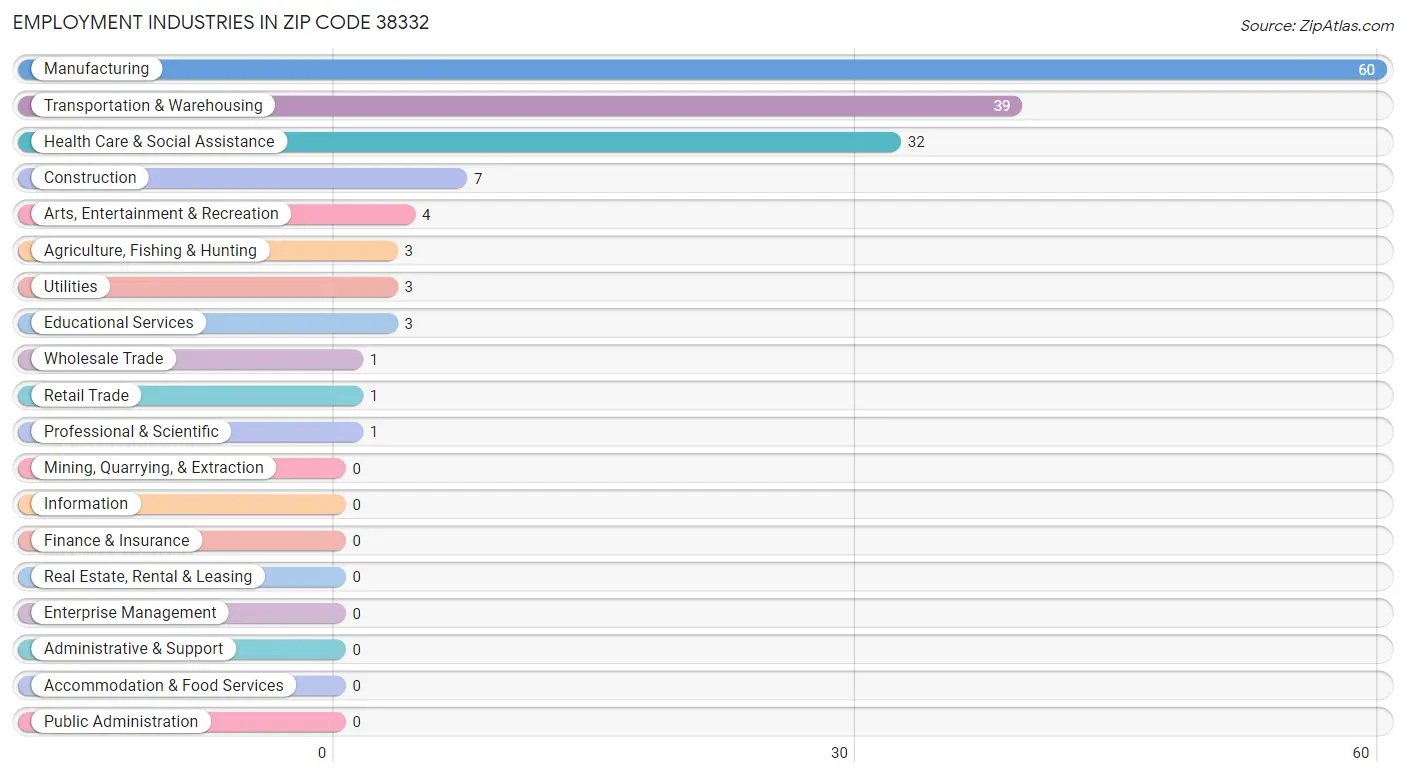Image resolution: width=1406 pixels, height=777 pixels.
Task: Click the Wholesale Trade label
Action: (x=103, y=359)
